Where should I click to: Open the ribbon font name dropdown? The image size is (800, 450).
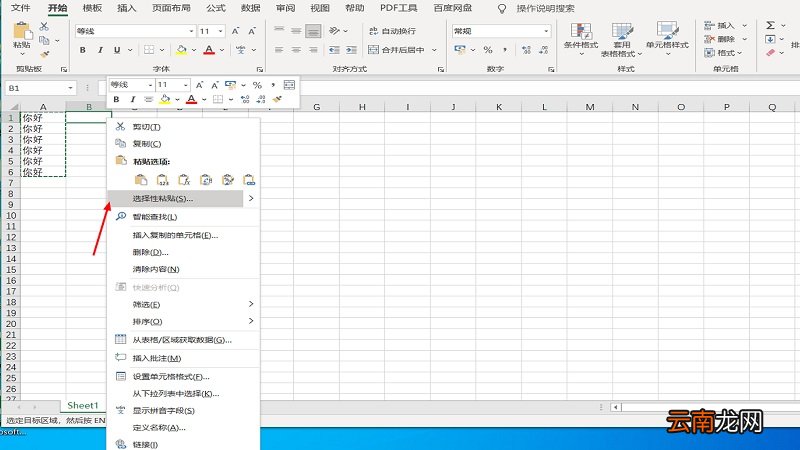coord(191,31)
